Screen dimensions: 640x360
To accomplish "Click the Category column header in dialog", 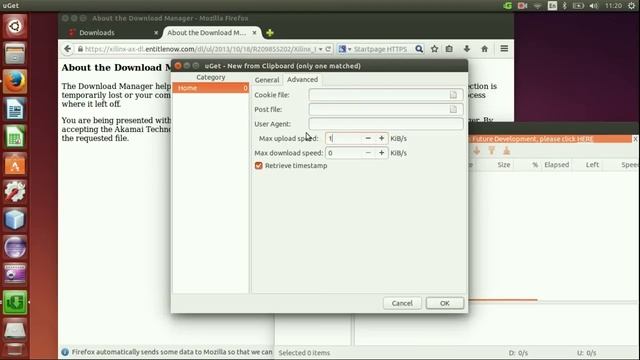I will pos(211,77).
